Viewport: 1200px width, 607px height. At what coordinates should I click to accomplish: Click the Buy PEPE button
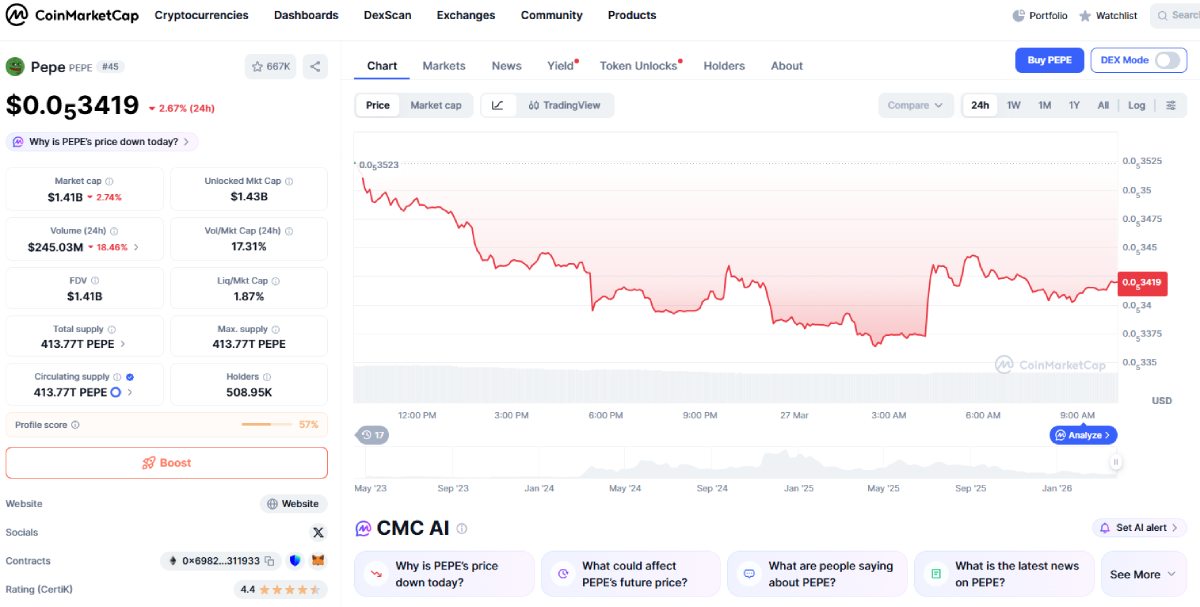coord(1049,60)
